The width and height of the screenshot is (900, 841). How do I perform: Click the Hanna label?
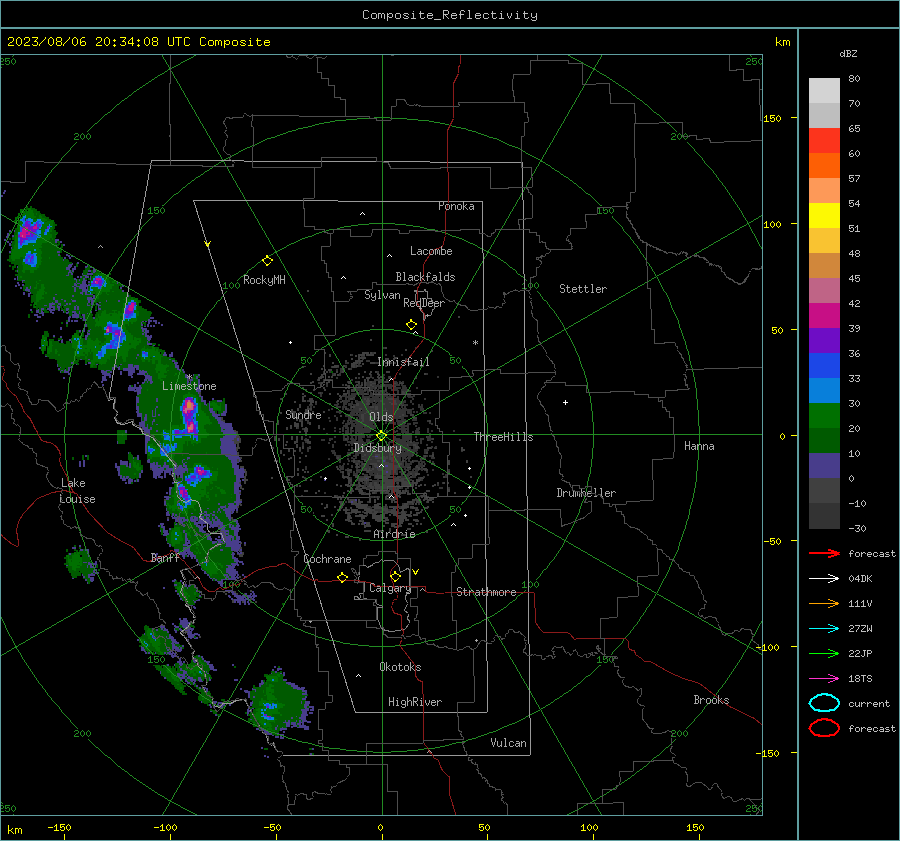tap(699, 446)
